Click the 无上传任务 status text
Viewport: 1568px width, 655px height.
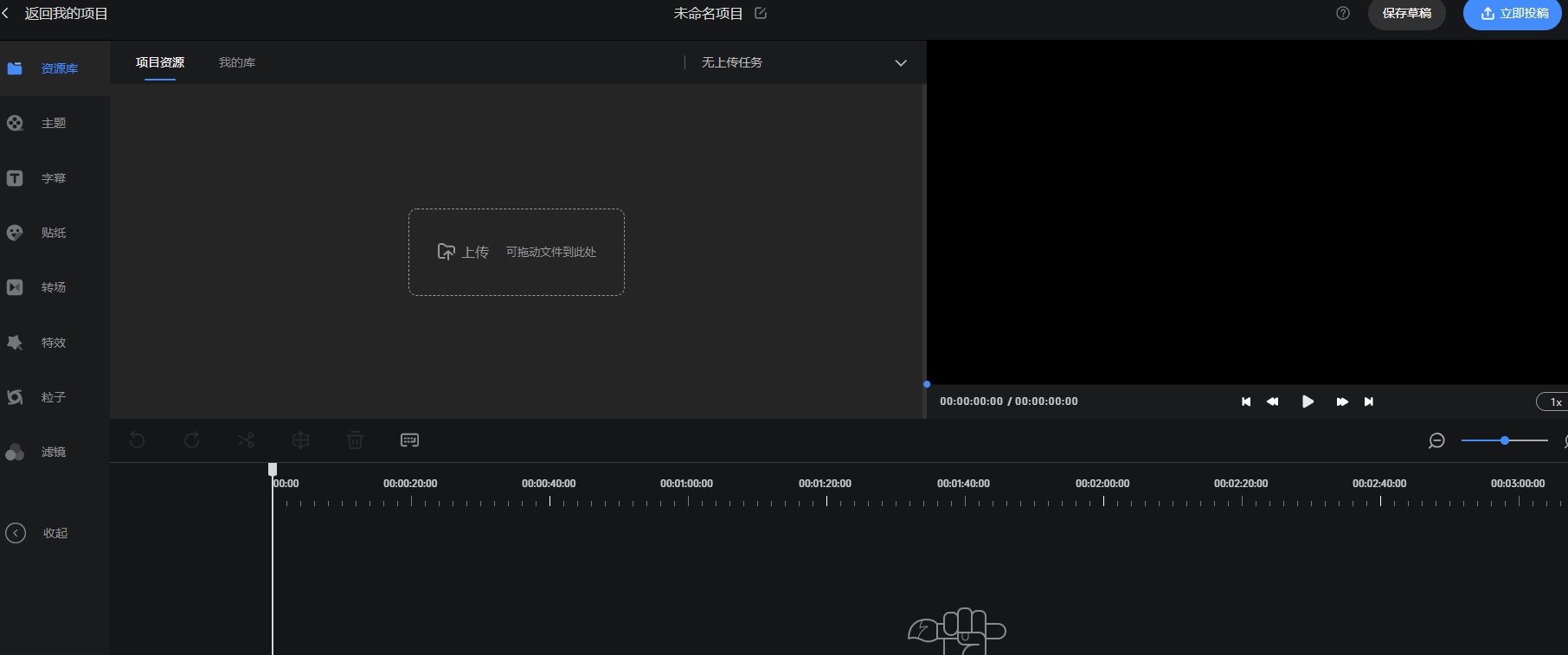(x=732, y=62)
